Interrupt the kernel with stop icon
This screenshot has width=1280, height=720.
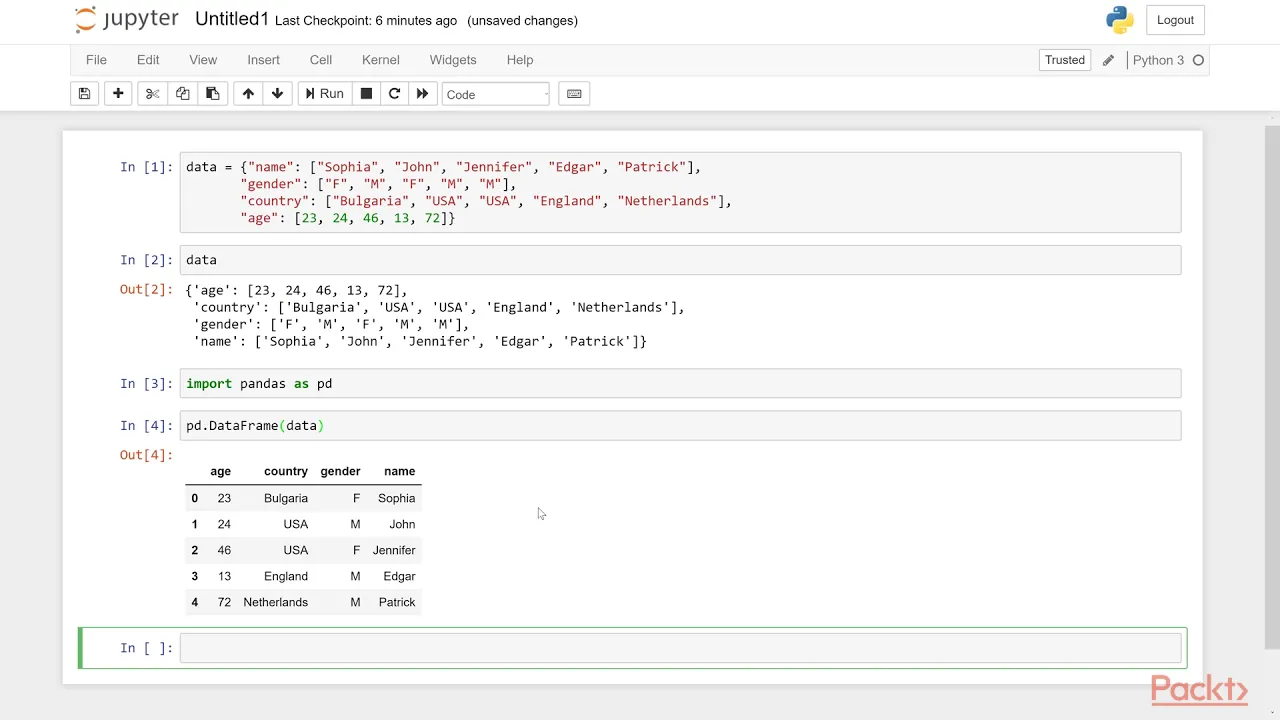[x=366, y=94]
